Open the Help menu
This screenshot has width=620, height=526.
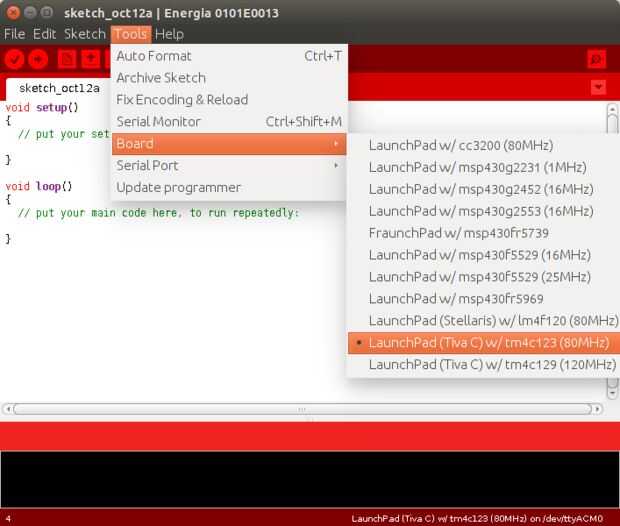[x=169, y=34]
